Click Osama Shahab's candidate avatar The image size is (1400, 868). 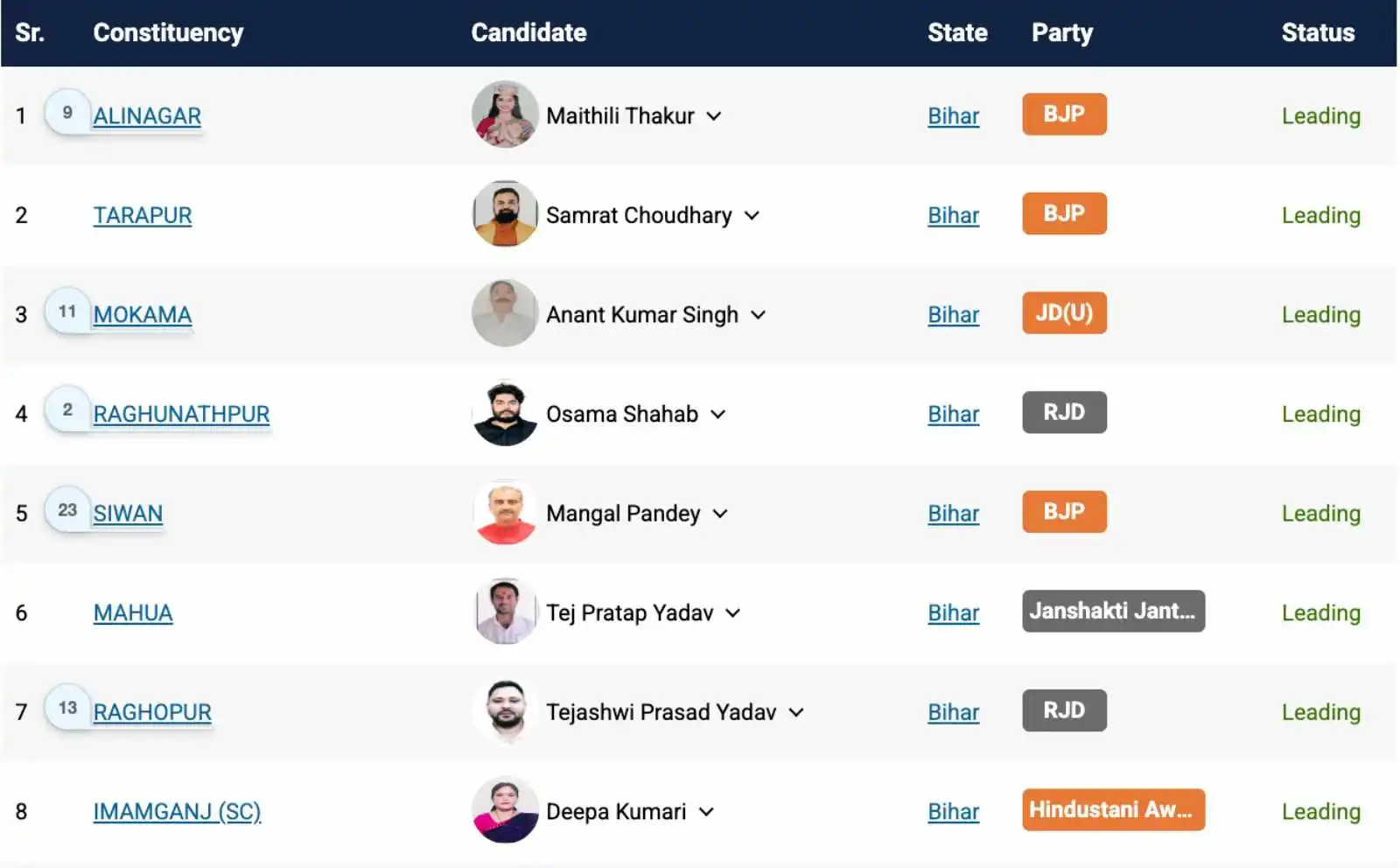(x=505, y=413)
